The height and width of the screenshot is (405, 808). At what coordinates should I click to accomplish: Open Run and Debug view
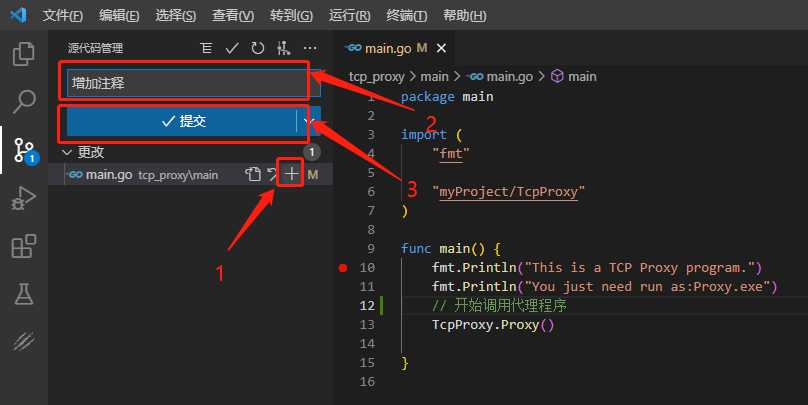tap(24, 198)
